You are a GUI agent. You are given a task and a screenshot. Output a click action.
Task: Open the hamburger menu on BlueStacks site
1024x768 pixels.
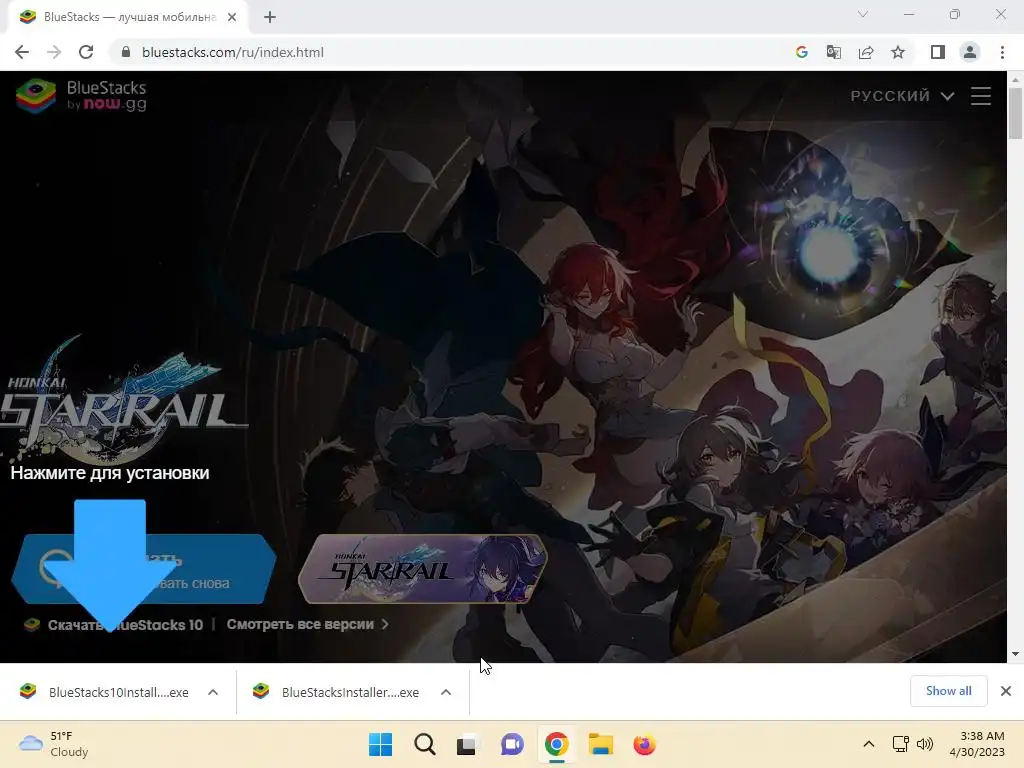click(x=980, y=96)
